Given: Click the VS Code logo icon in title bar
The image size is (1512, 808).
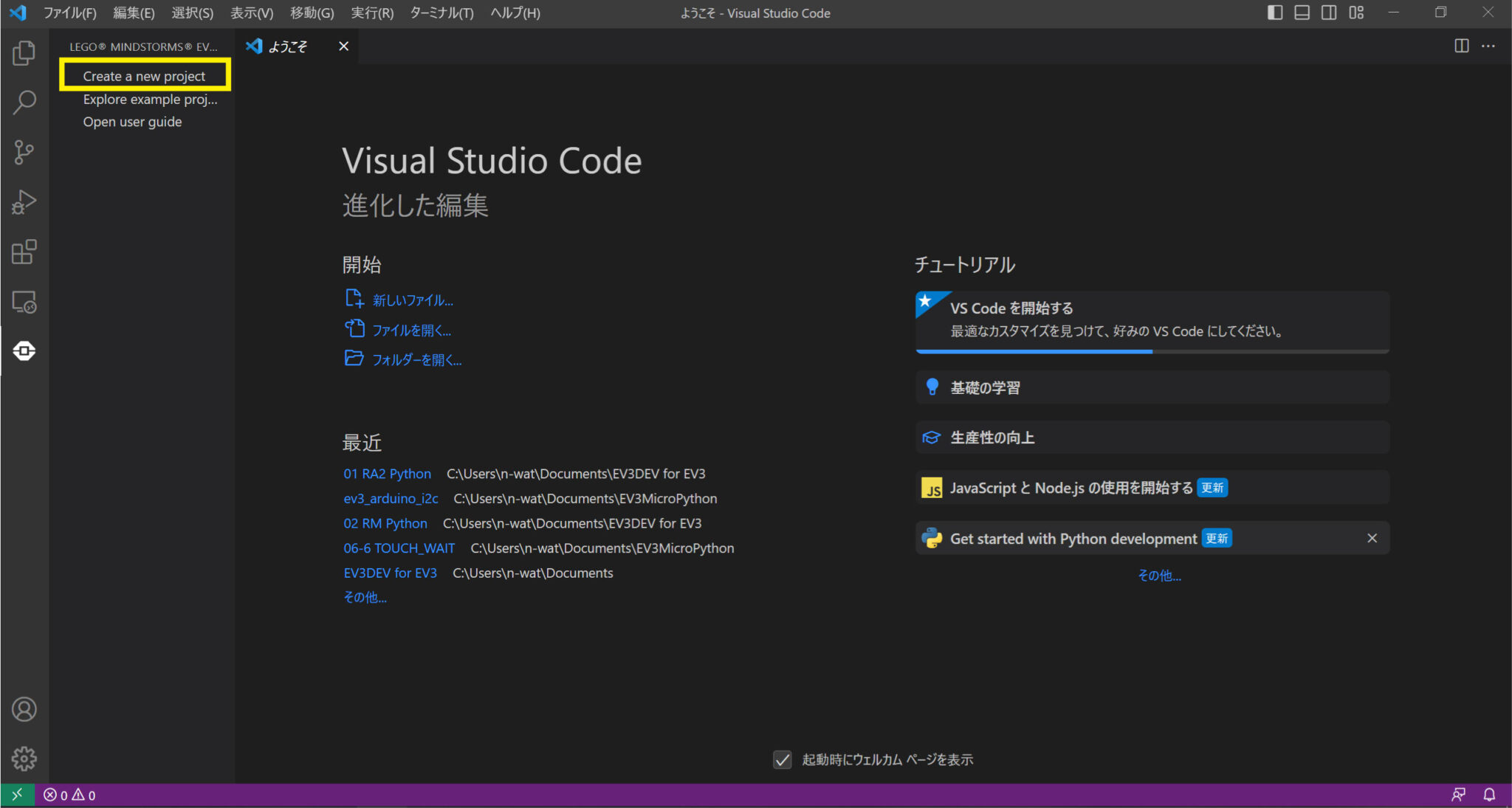Looking at the screenshot, I should point(18,13).
